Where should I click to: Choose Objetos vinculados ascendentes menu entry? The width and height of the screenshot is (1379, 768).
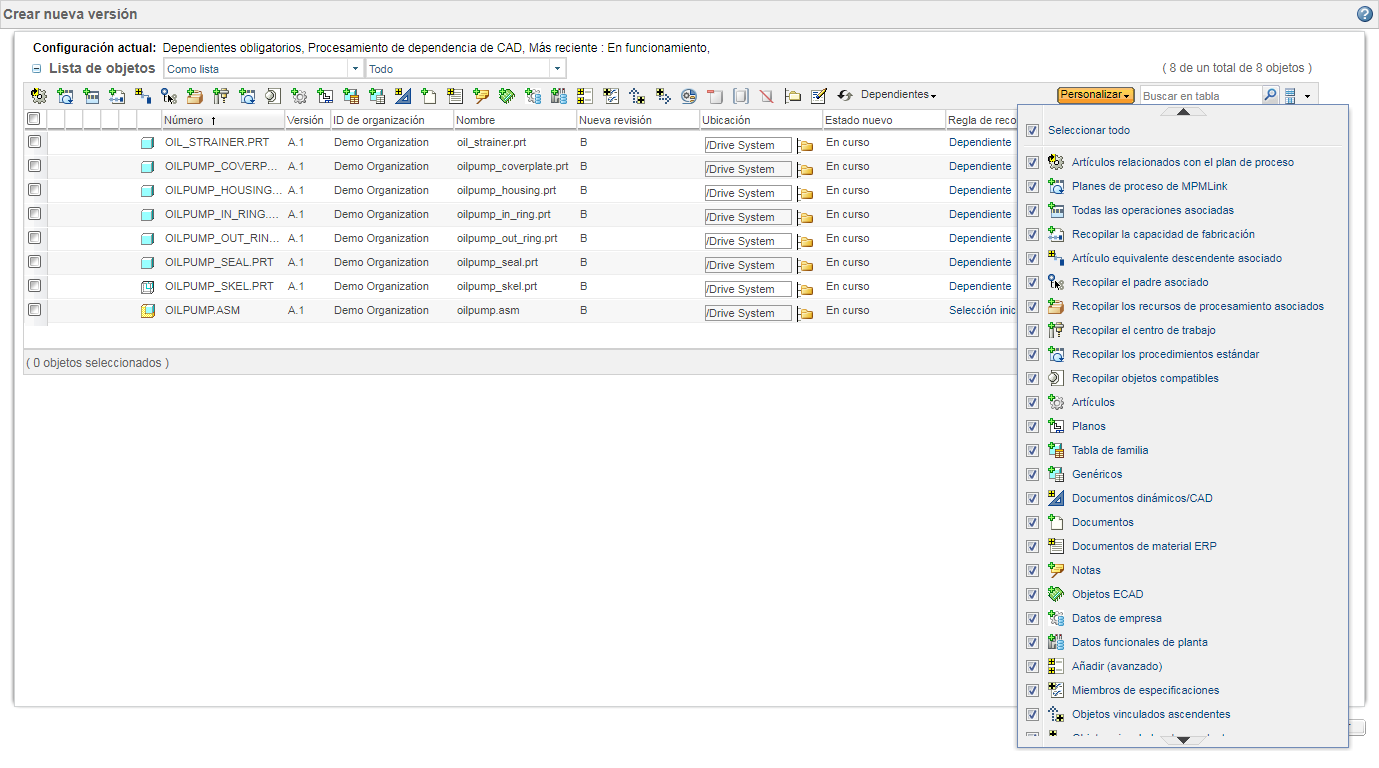(1151, 714)
